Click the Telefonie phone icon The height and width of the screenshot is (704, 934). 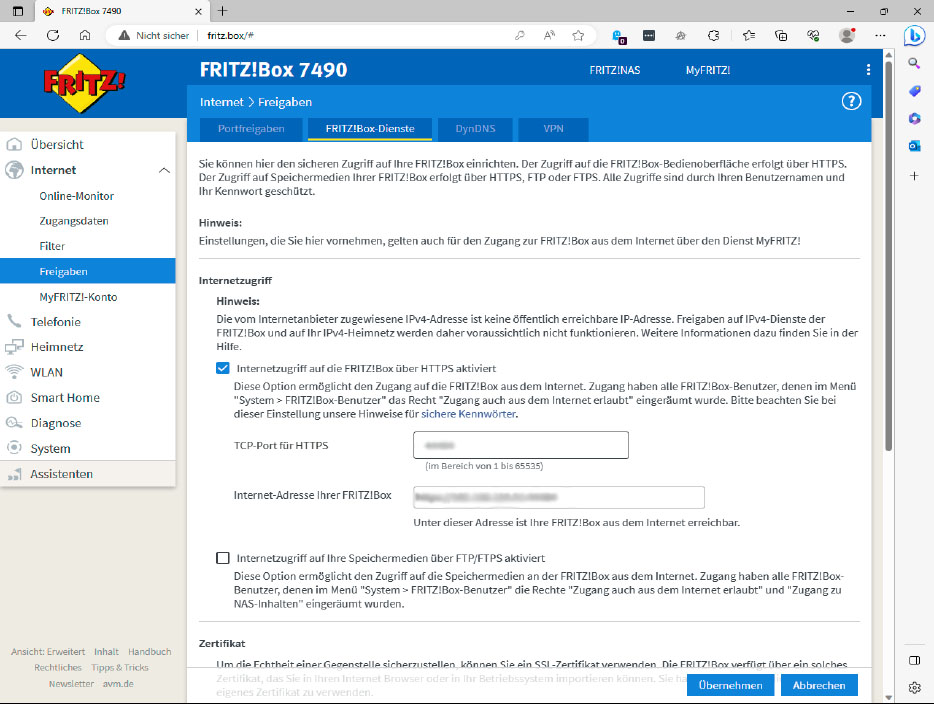pos(14,321)
